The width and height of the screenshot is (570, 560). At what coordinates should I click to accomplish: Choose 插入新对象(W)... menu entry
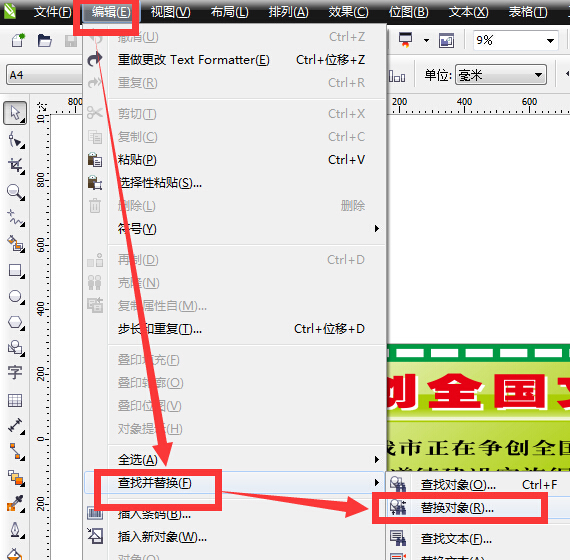click(x=235, y=537)
